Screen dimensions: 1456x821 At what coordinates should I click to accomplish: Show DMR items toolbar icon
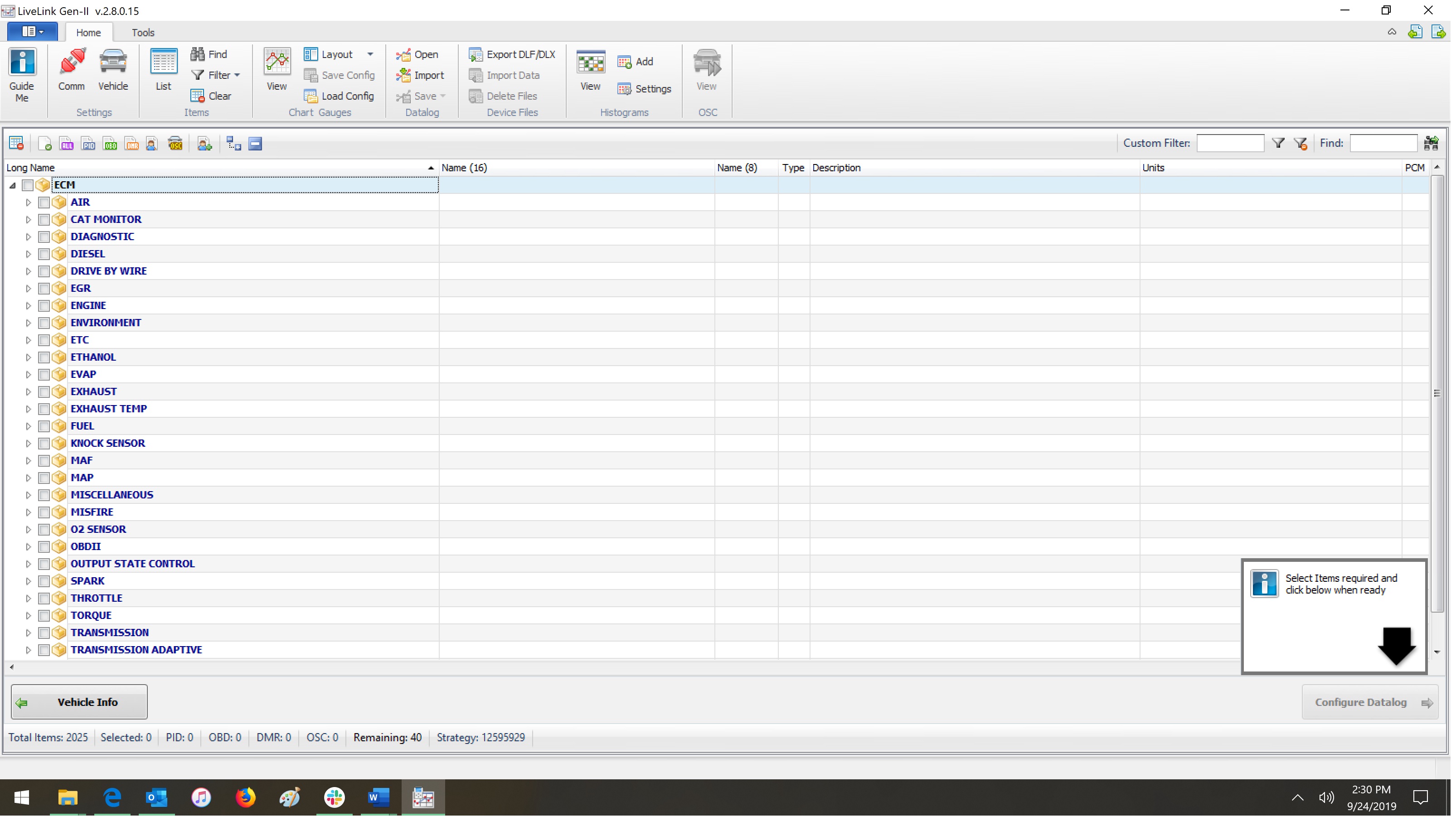point(132,144)
